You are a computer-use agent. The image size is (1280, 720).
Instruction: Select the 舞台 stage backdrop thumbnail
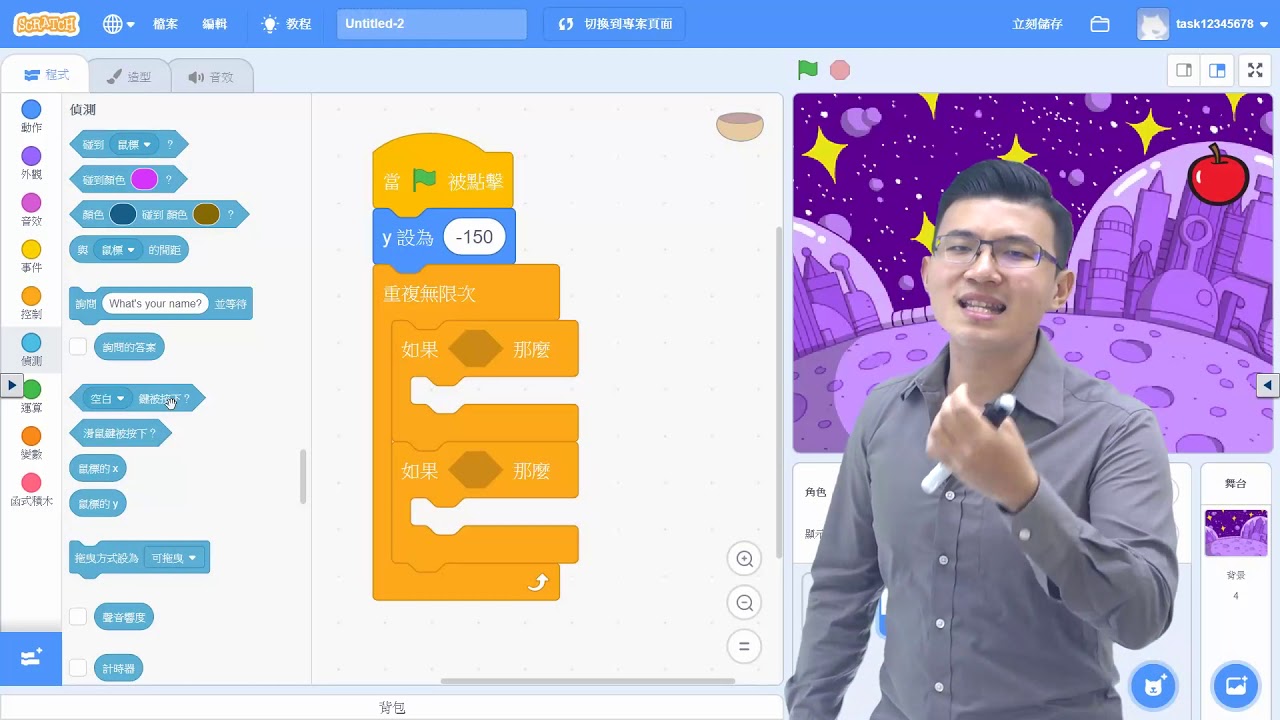point(1236,532)
